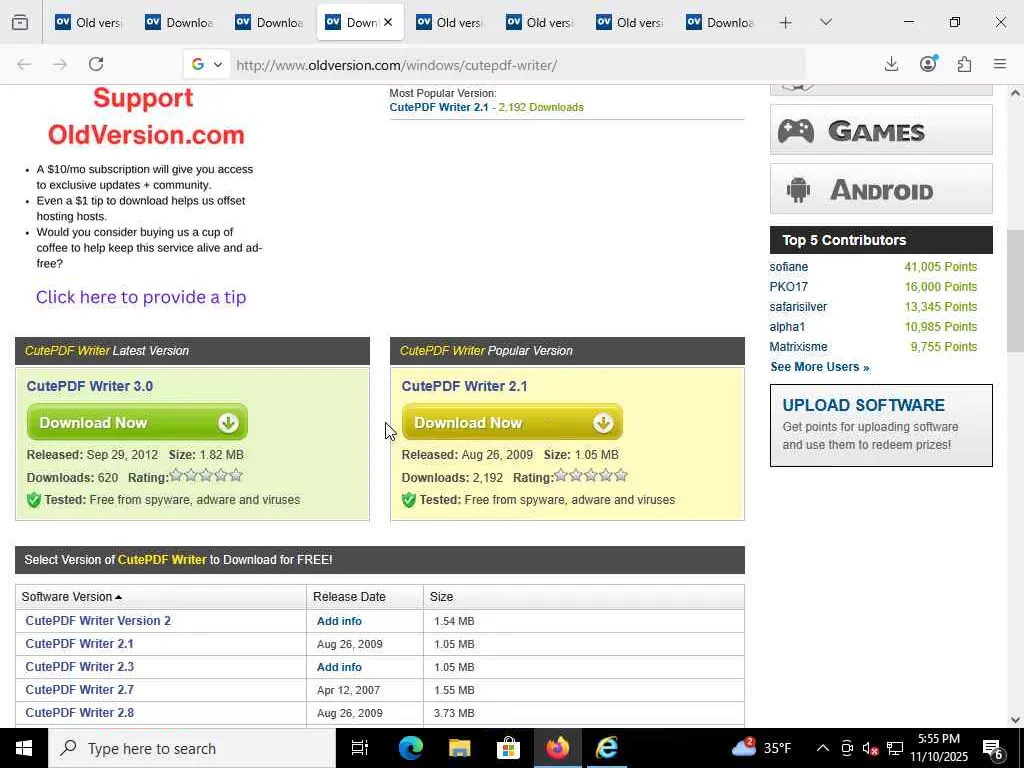Open contributor sofiane's profile

(x=788, y=266)
